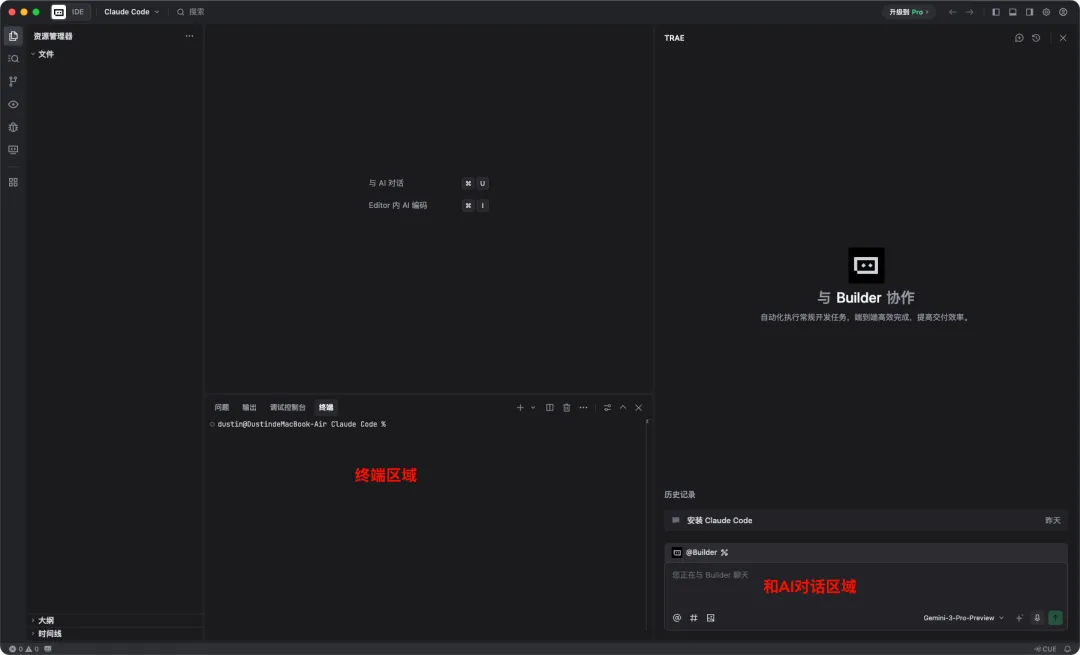Click the tools icon next to @Builder
Viewport: 1080px width, 655px height.
click(x=725, y=552)
